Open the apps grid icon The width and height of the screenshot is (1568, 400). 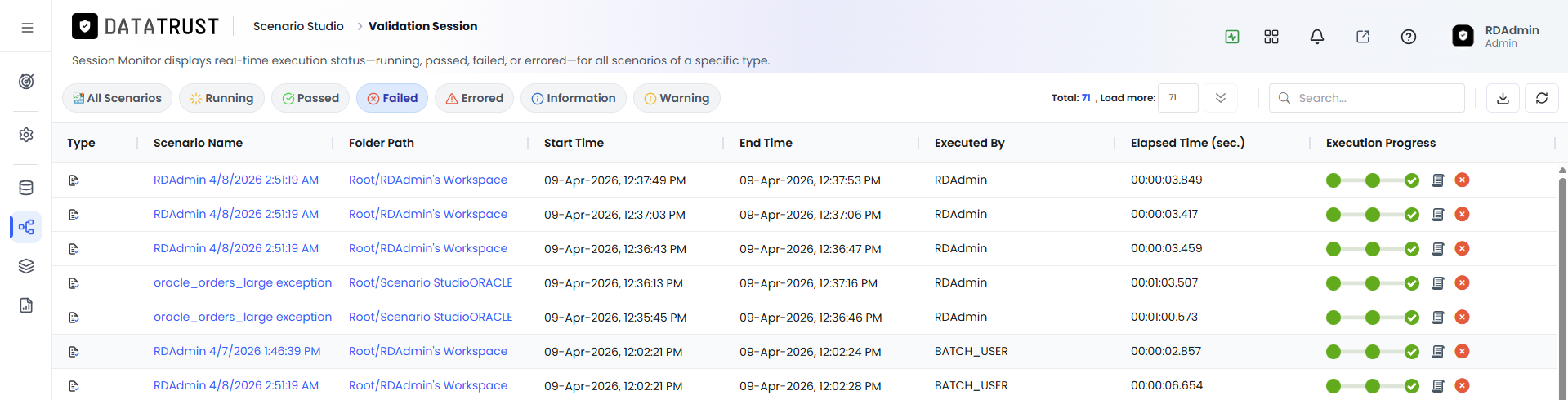[1271, 37]
